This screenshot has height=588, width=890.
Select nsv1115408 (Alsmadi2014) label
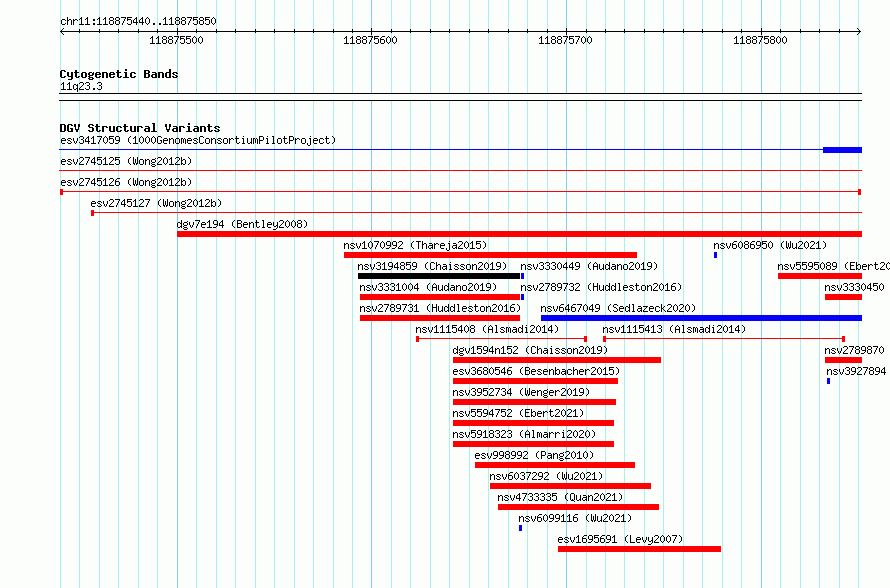pos(487,329)
